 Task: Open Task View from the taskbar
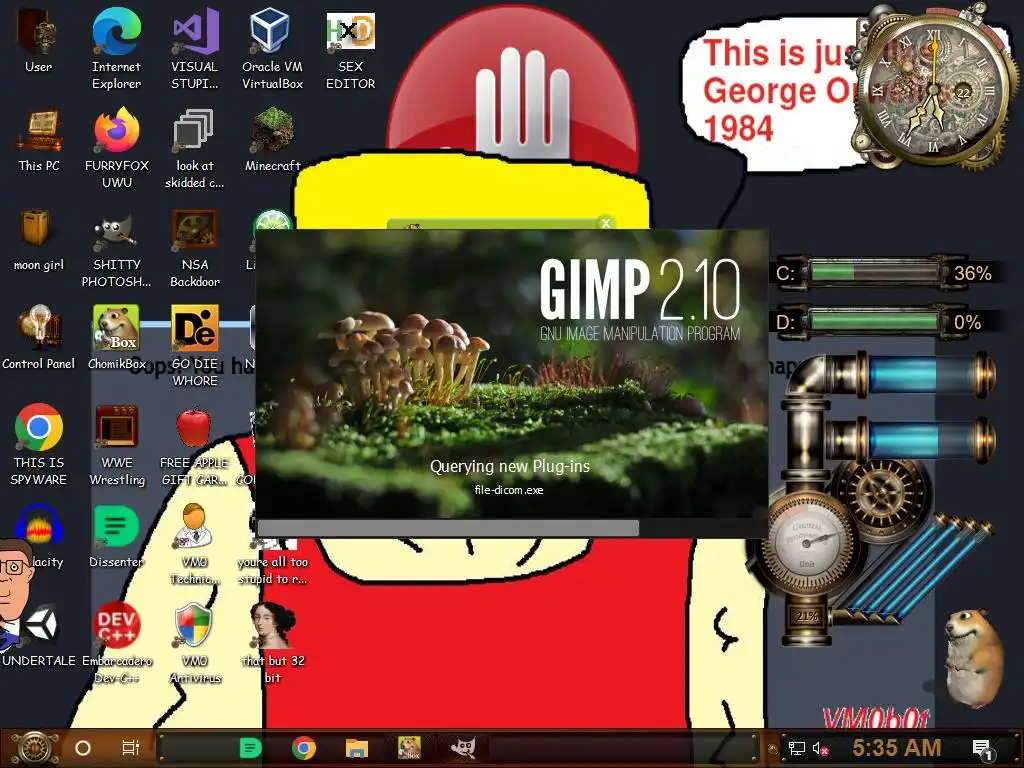click(x=131, y=748)
